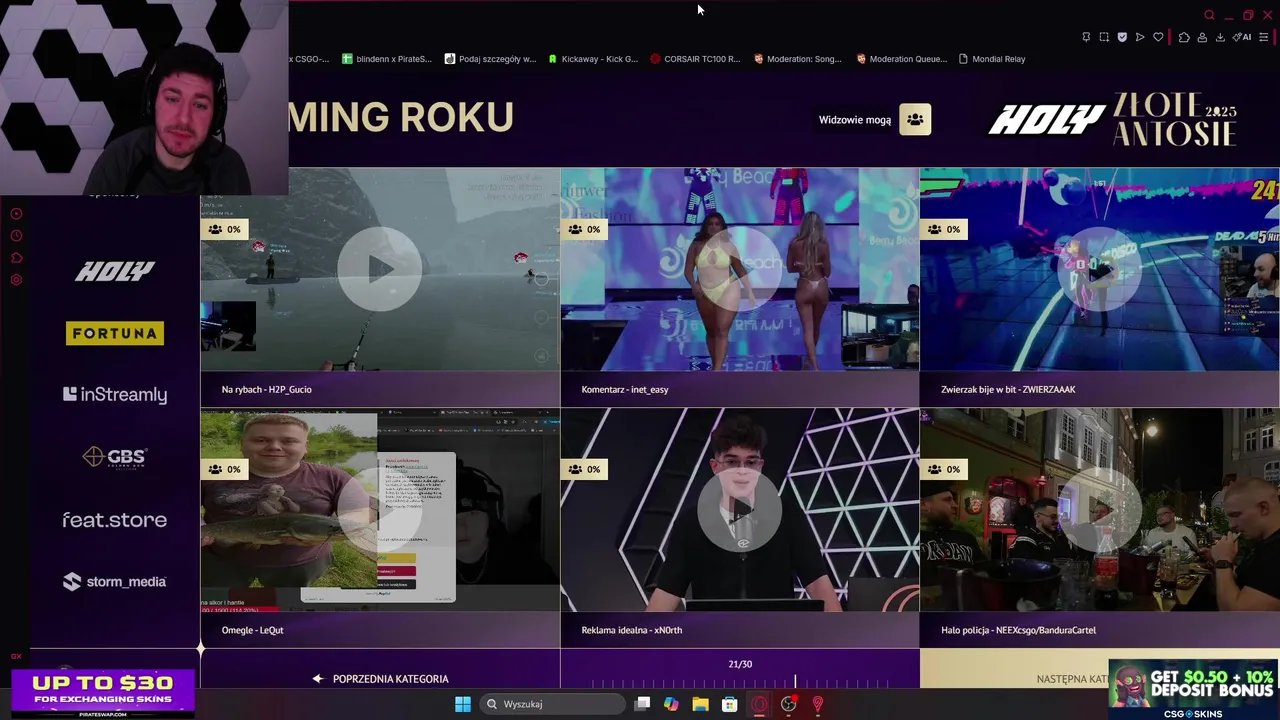Click vote percentage badge on Zwierzak clip

(x=944, y=229)
